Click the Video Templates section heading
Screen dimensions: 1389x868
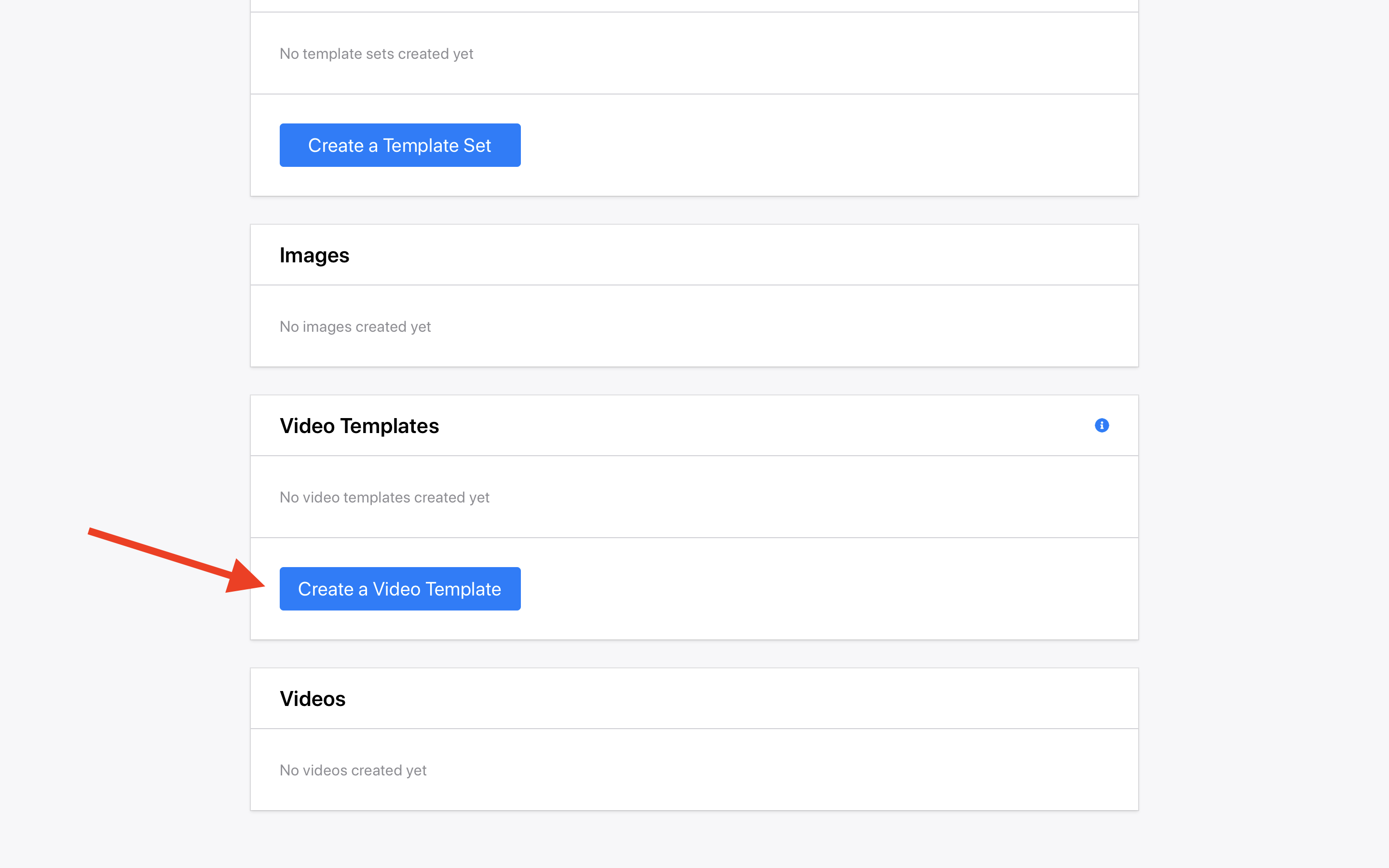359,426
